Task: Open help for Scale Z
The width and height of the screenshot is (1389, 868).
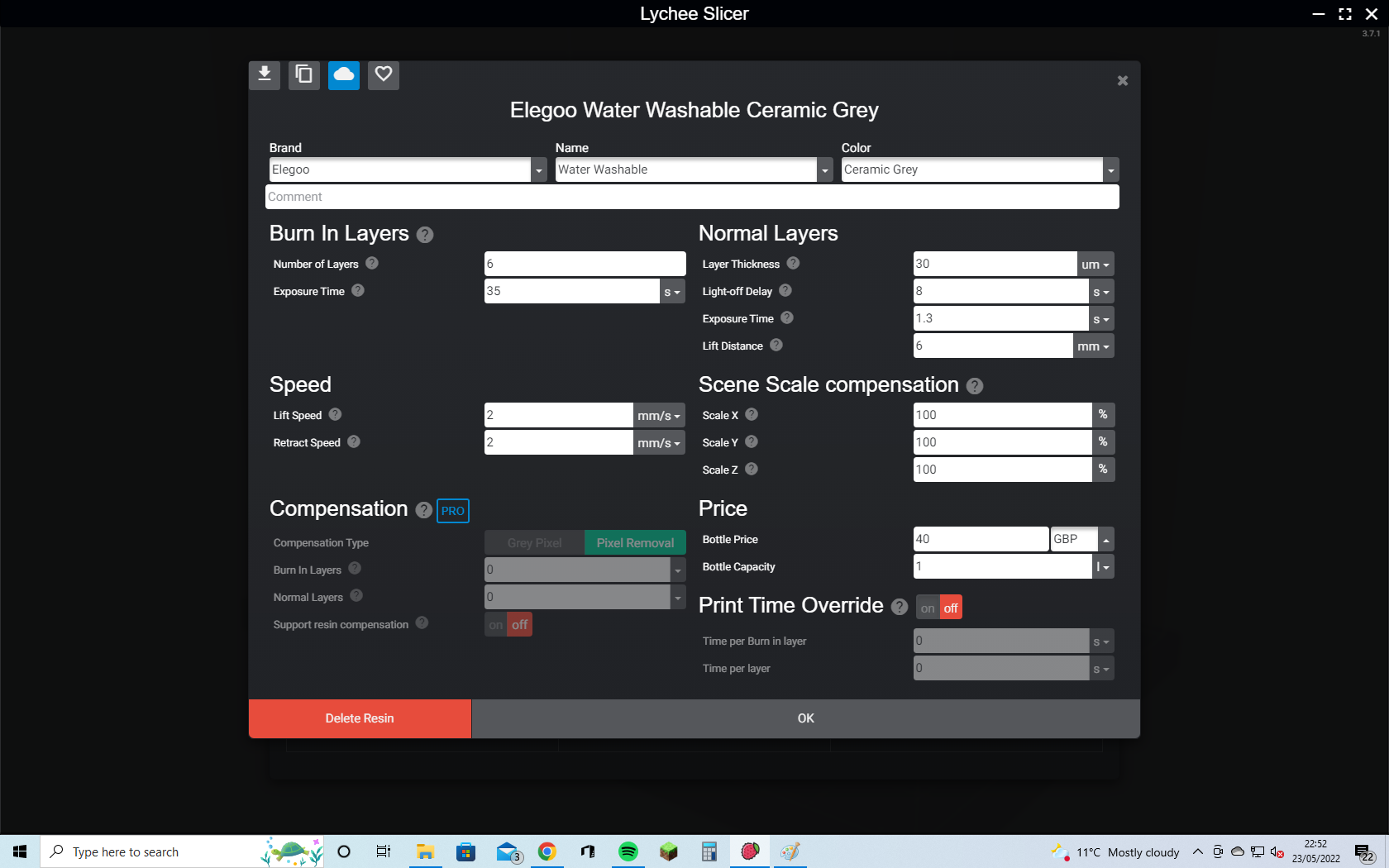Action: tap(752, 469)
